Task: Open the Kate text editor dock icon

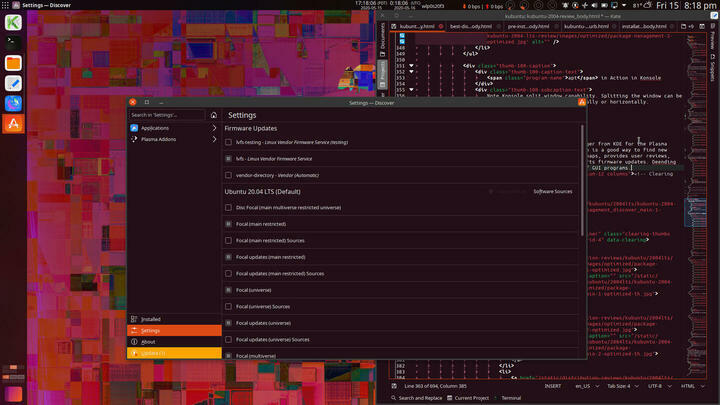Action: (x=13, y=83)
